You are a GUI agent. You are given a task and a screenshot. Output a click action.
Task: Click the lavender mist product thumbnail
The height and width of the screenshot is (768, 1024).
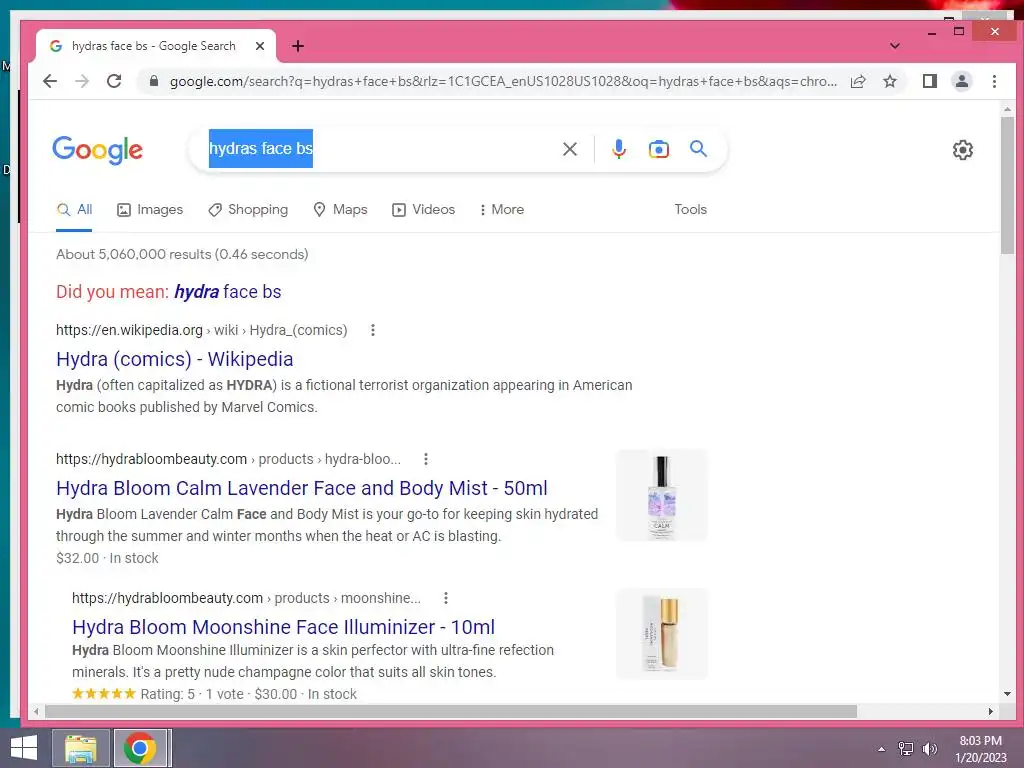[x=662, y=496]
